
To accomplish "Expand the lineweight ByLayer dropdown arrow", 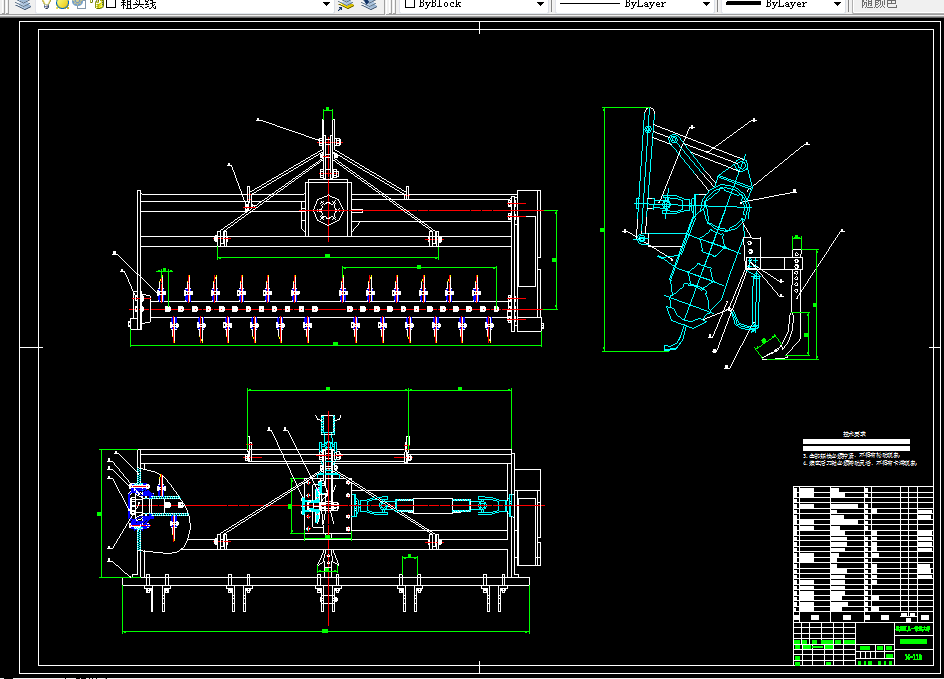I will [837, 4].
